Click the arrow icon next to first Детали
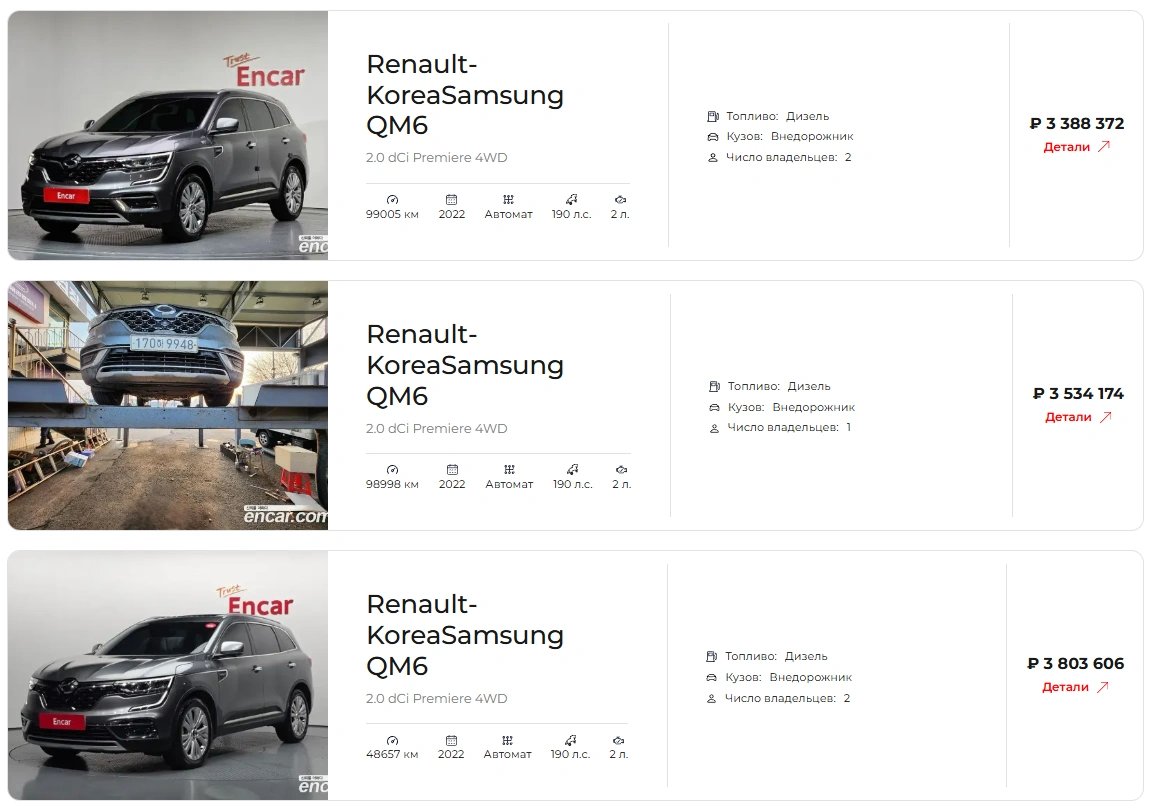This screenshot has width=1151, height=808. click(x=1103, y=147)
